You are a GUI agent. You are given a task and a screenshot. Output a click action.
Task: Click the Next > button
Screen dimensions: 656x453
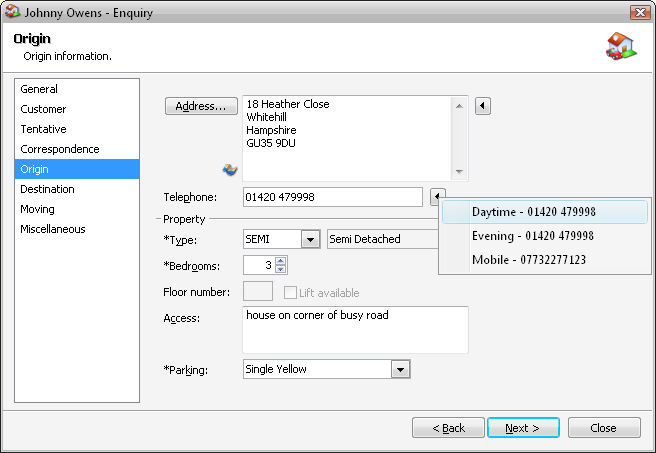tap(523, 428)
